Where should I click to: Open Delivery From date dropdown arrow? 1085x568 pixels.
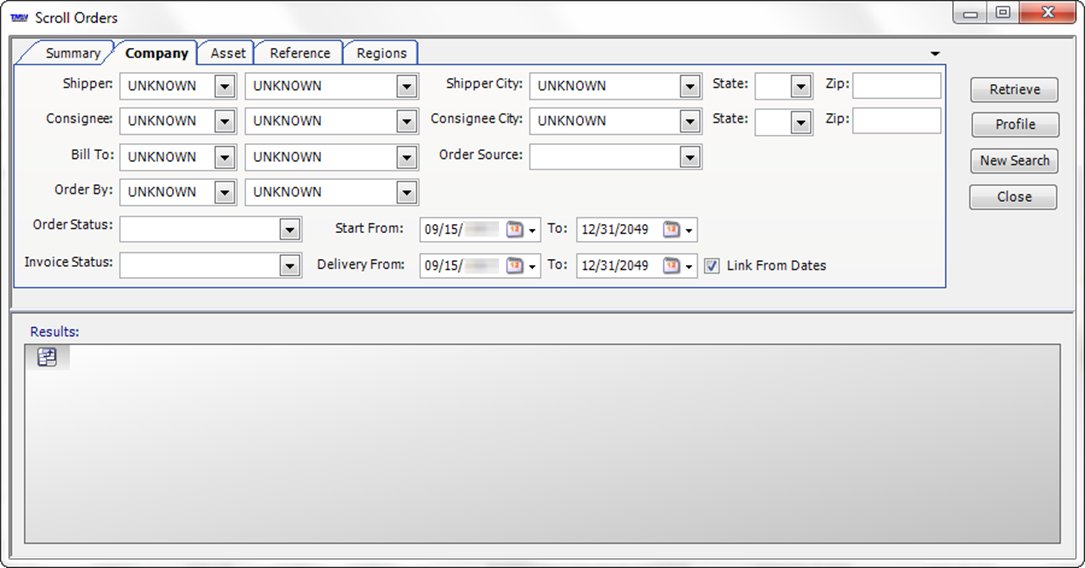[532, 266]
